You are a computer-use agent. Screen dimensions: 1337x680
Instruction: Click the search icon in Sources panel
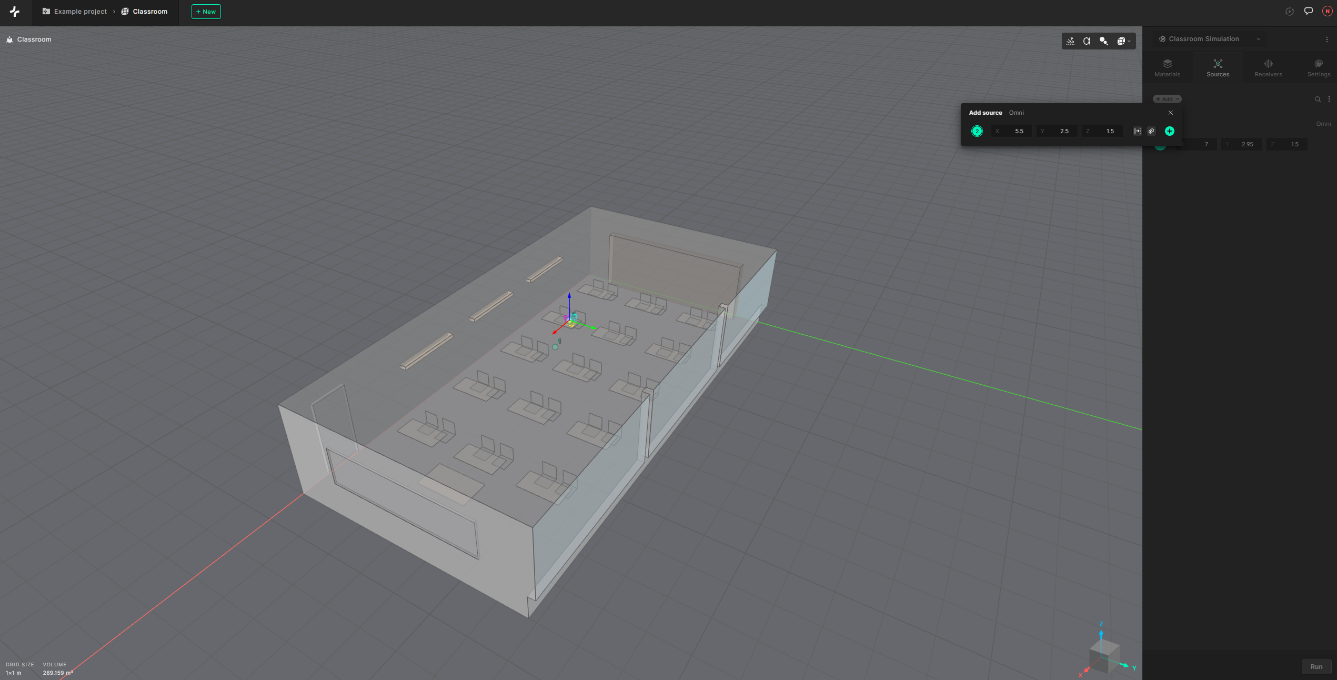pyautogui.click(x=1318, y=99)
